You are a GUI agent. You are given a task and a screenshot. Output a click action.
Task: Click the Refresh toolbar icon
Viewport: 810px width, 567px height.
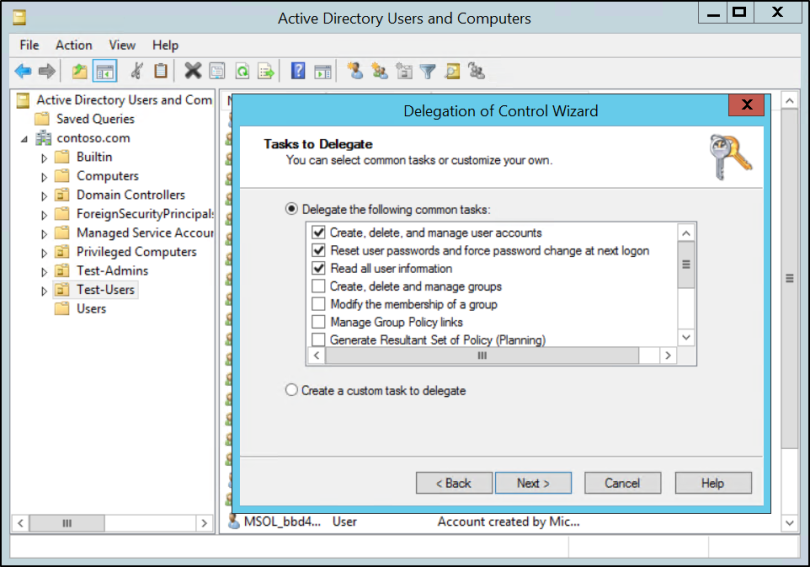[x=242, y=71]
